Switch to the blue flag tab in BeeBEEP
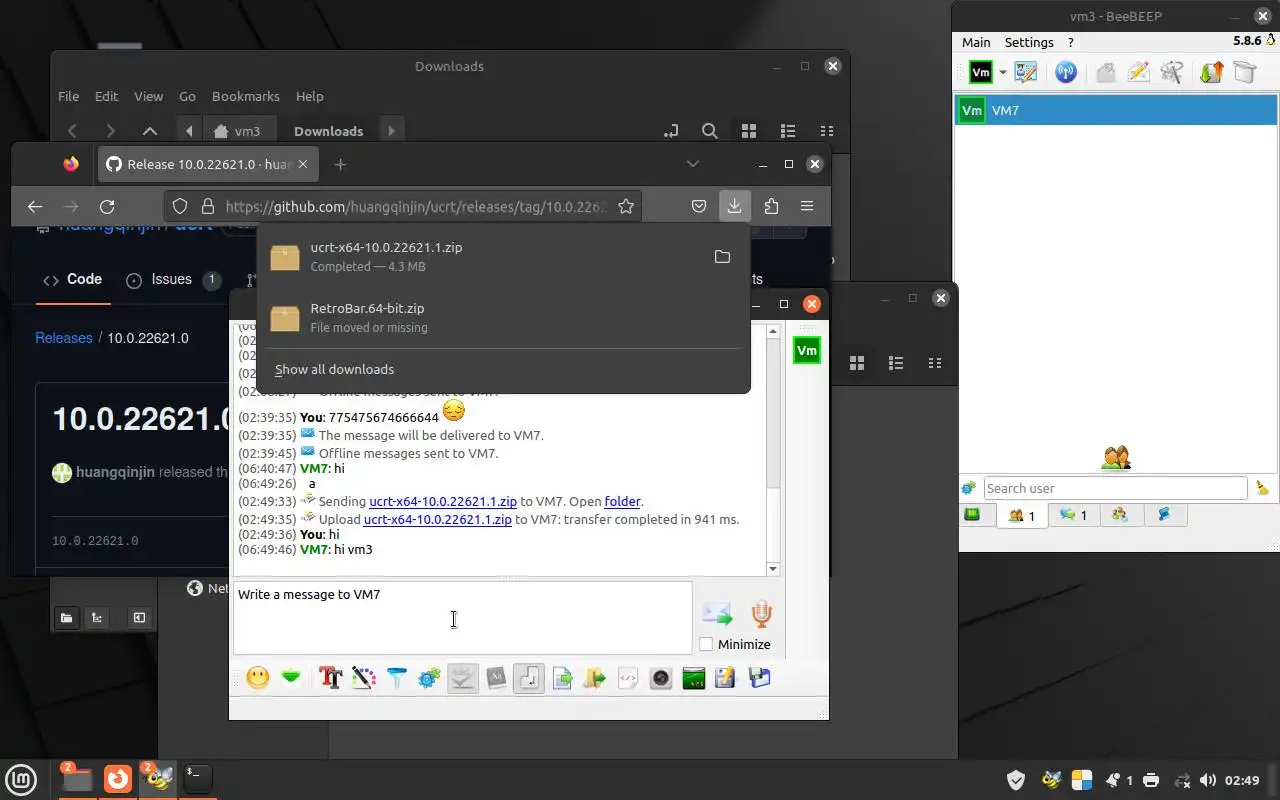Viewport: 1280px width, 800px height. click(1164, 515)
